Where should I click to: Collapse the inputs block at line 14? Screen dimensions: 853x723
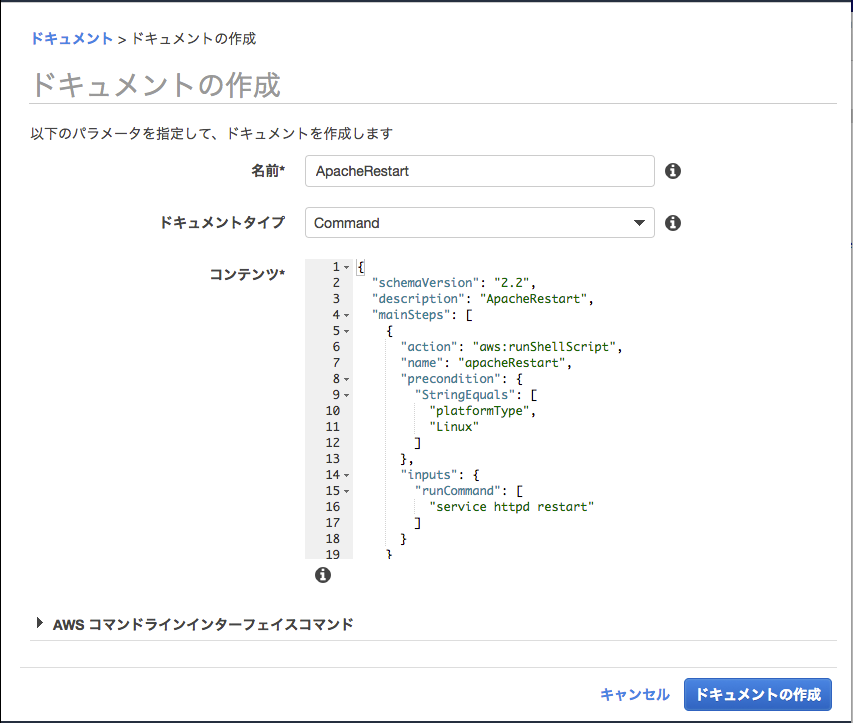346,475
